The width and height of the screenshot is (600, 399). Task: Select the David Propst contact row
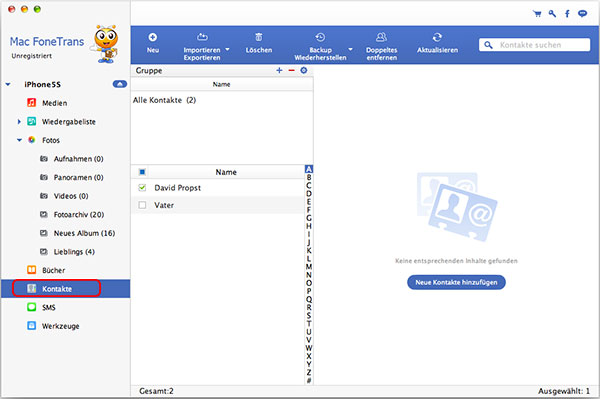click(x=217, y=187)
